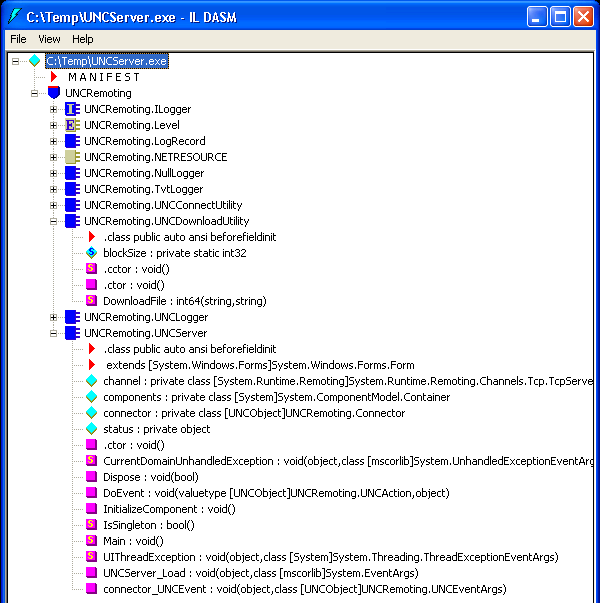Select the MANIFEST tree entry
Image resolution: width=600 pixels, height=603 pixels.
[104, 77]
